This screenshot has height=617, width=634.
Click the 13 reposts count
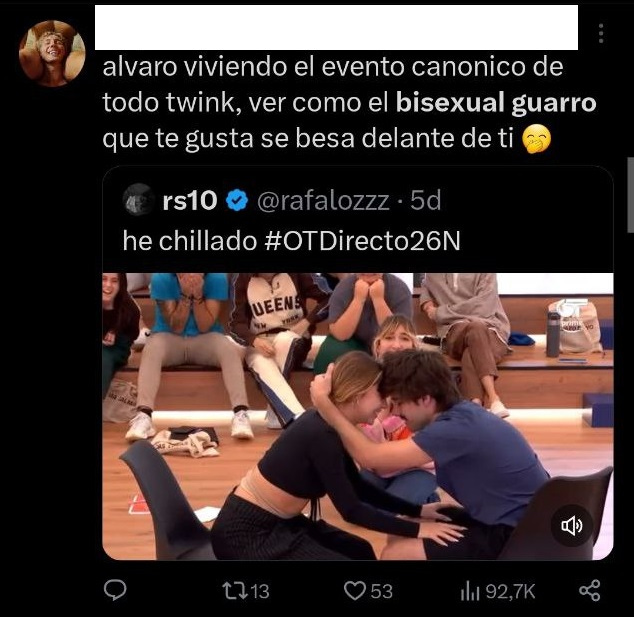point(261,591)
